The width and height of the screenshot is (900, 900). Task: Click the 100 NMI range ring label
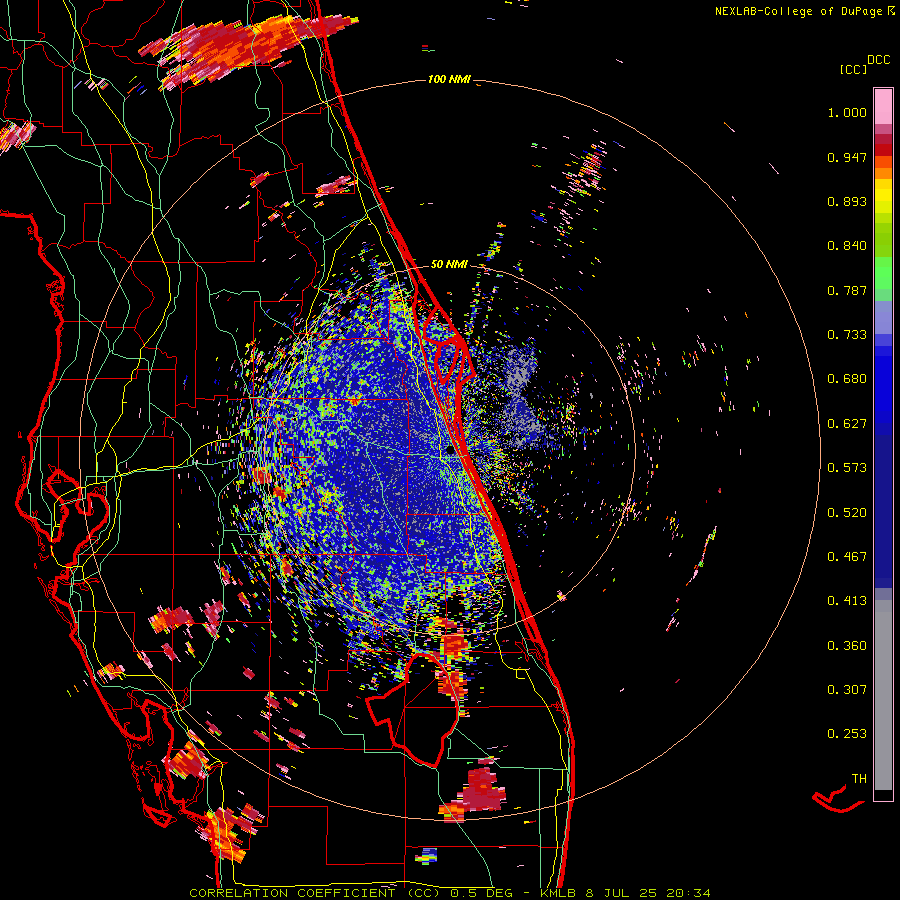(x=449, y=79)
